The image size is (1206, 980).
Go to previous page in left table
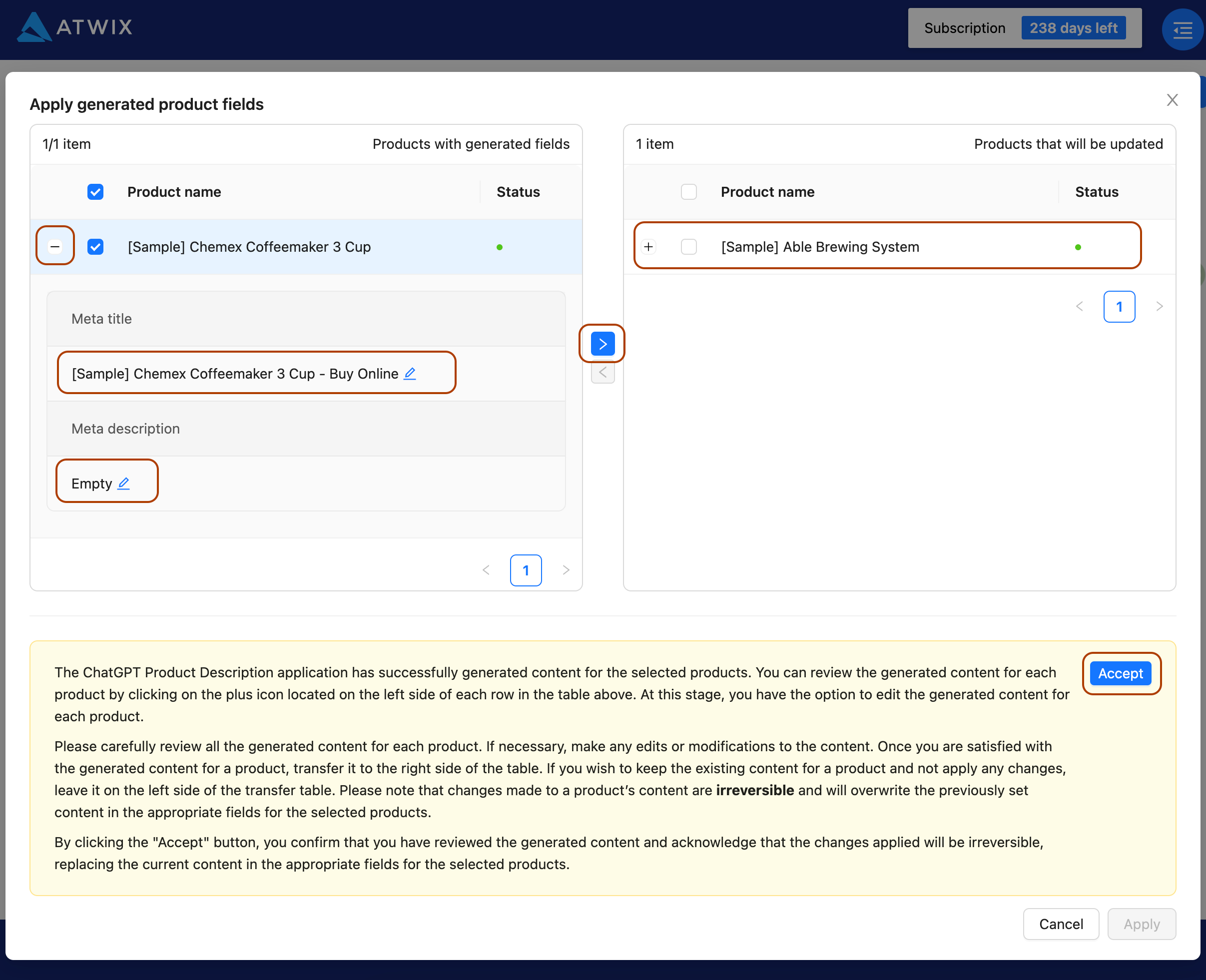point(486,570)
